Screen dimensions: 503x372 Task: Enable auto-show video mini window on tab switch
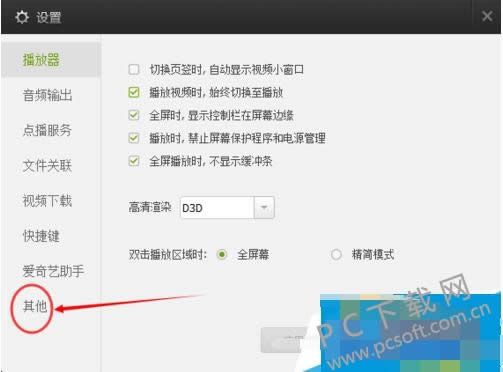coord(134,69)
